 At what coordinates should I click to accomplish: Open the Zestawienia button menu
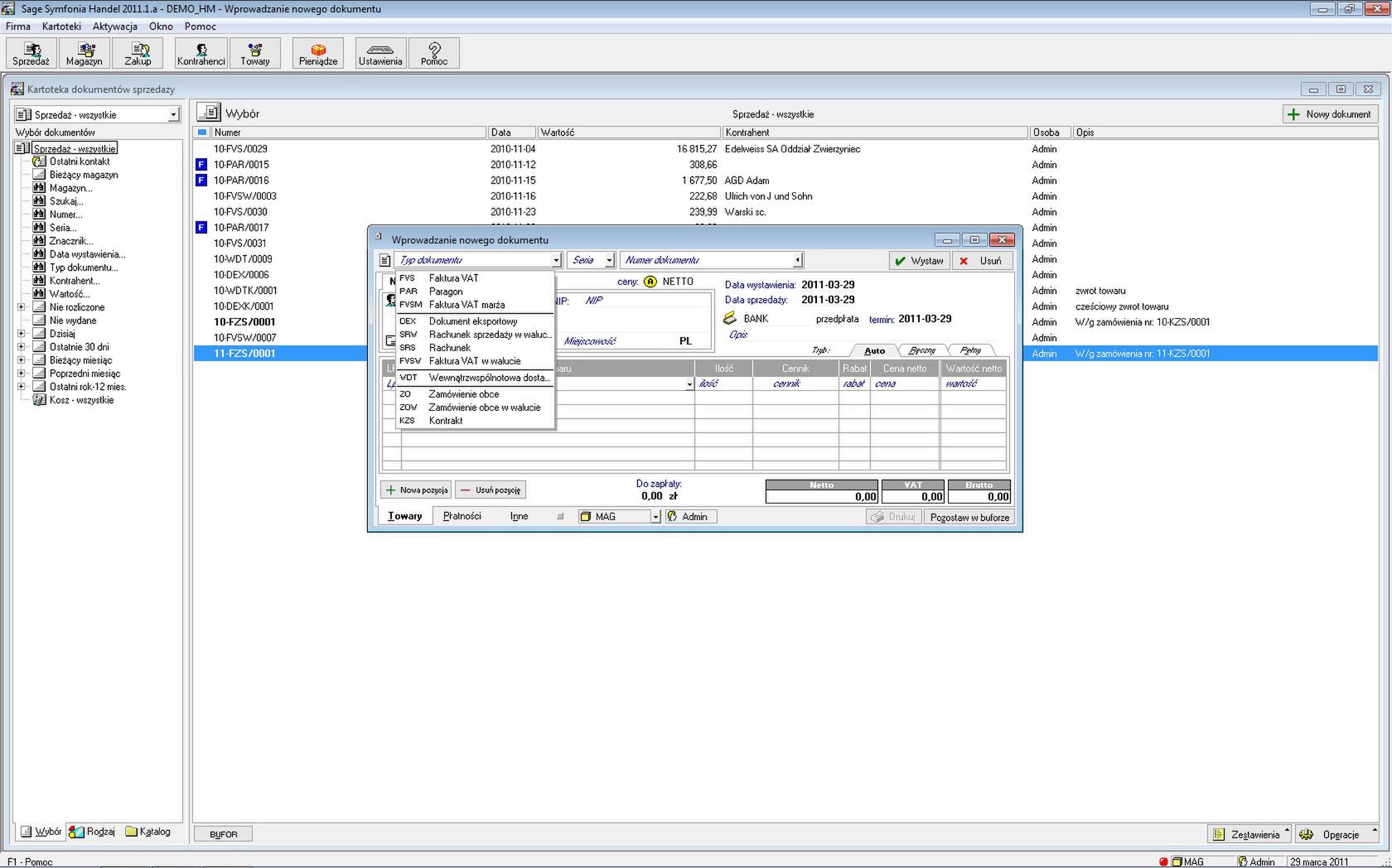click(1249, 834)
